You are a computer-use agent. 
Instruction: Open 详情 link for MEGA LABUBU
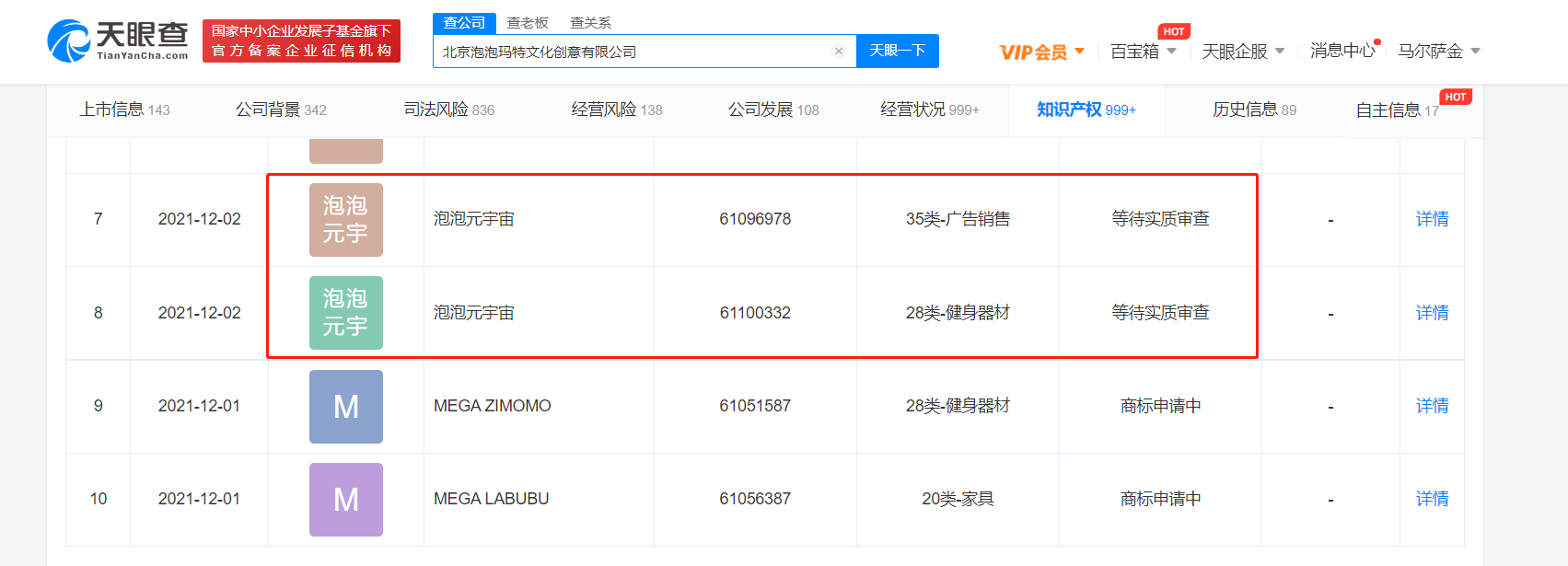coord(1432,499)
